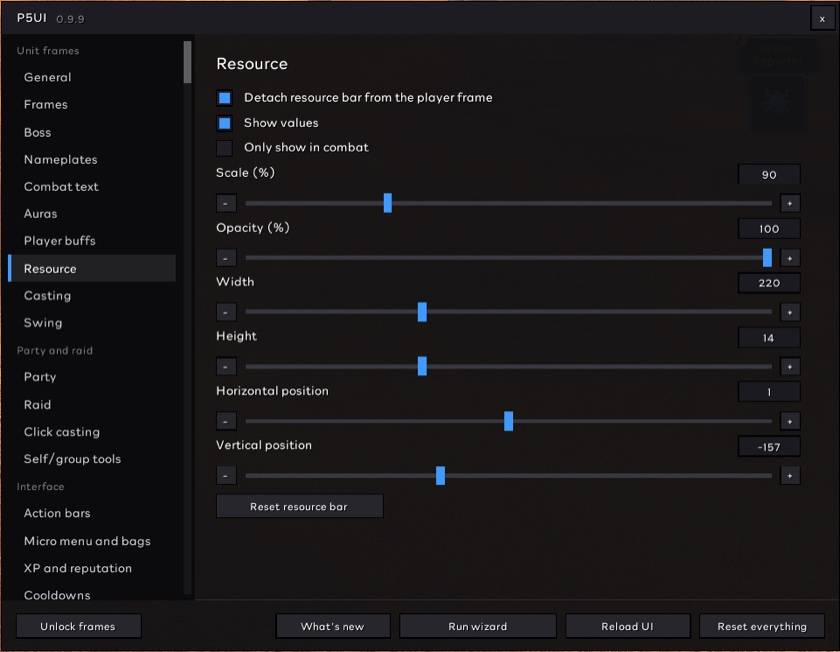Click Reset everything
The height and width of the screenshot is (652, 840).
coord(762,626)
